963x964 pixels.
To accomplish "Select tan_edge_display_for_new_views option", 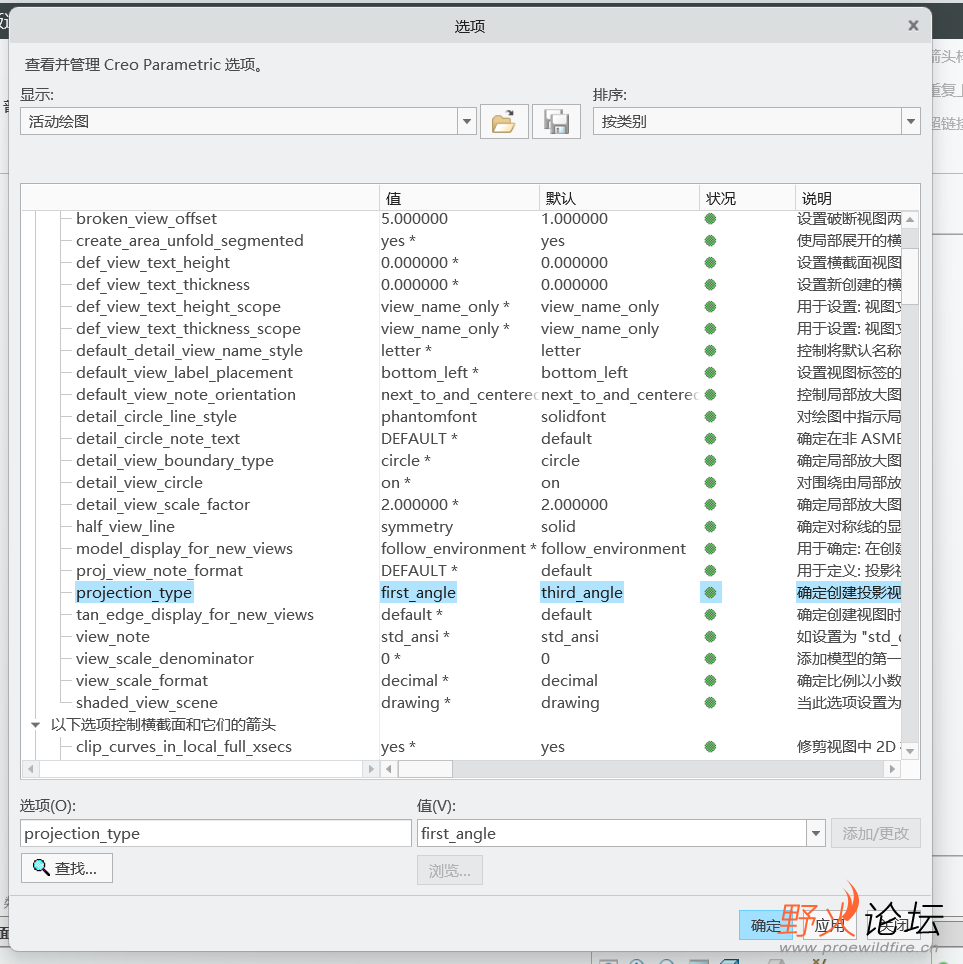I will pos(195,615).
